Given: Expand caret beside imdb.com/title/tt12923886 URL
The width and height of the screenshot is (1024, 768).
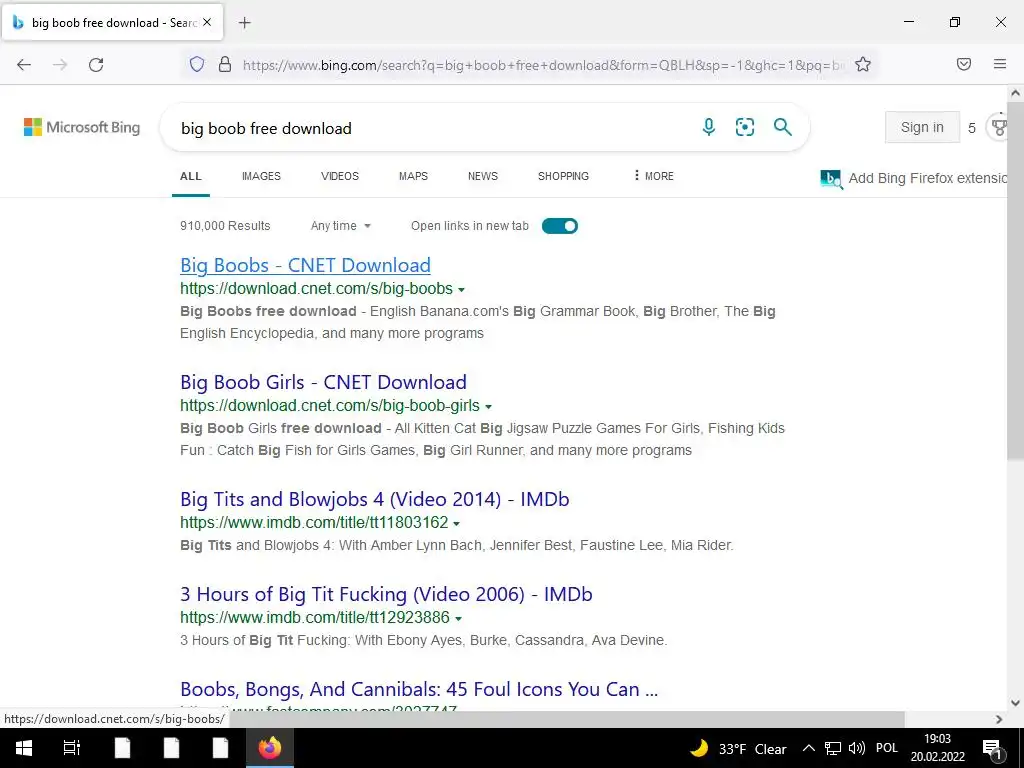Looking at the screenshot, I should click(x=458, y=618).
